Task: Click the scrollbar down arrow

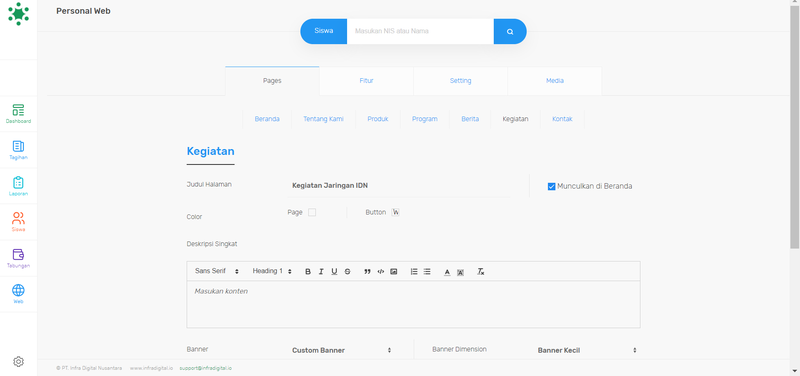Action: click(x=795, y=371)
